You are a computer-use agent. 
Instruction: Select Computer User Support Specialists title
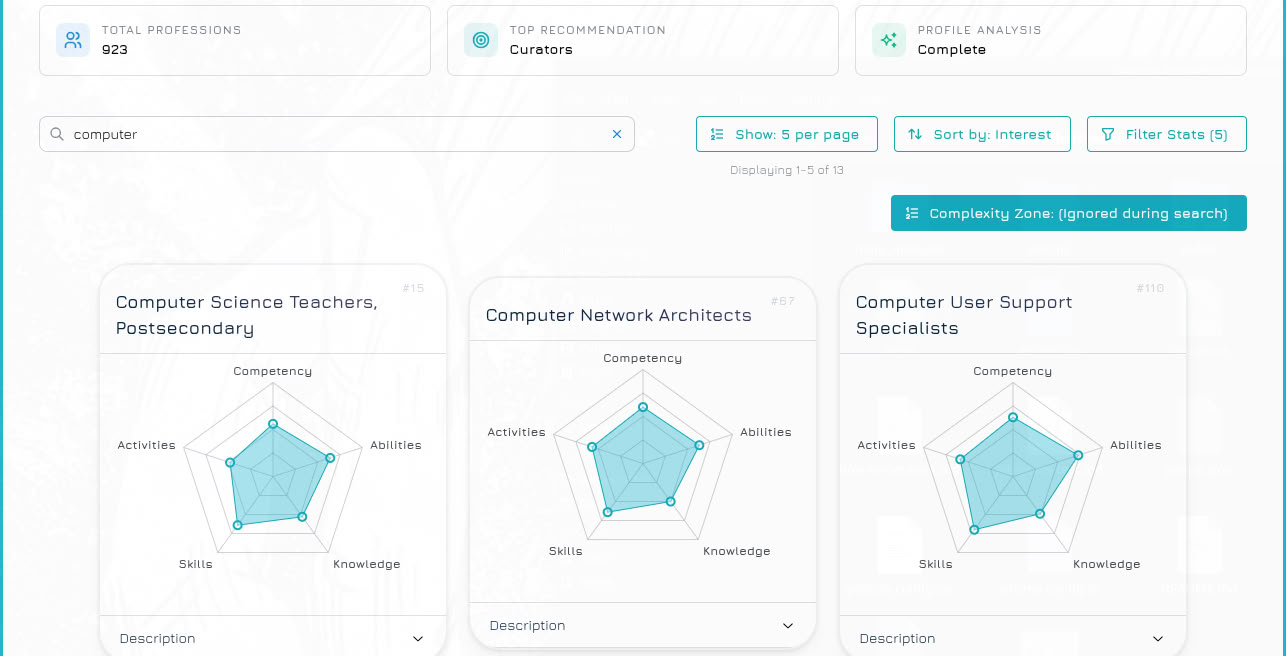(963, 315)
